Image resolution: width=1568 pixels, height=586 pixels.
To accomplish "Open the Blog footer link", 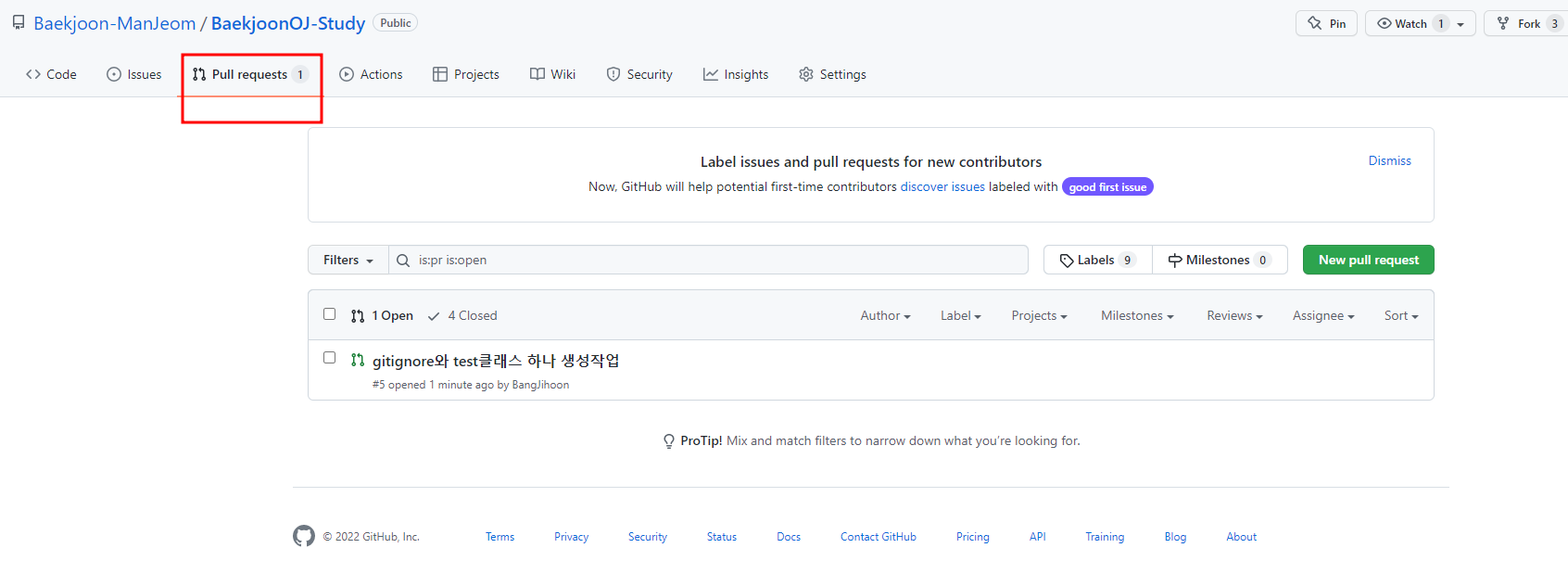I will 1175,537.
